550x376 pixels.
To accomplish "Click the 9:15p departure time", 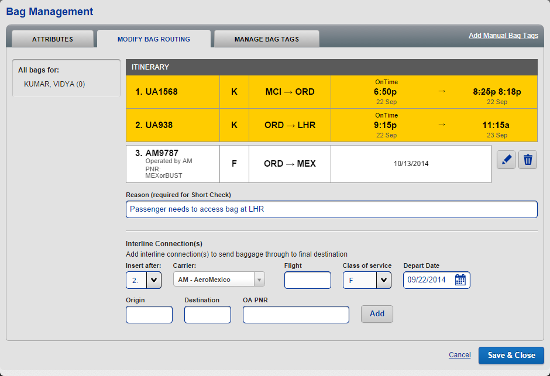I will pos(385,125).
